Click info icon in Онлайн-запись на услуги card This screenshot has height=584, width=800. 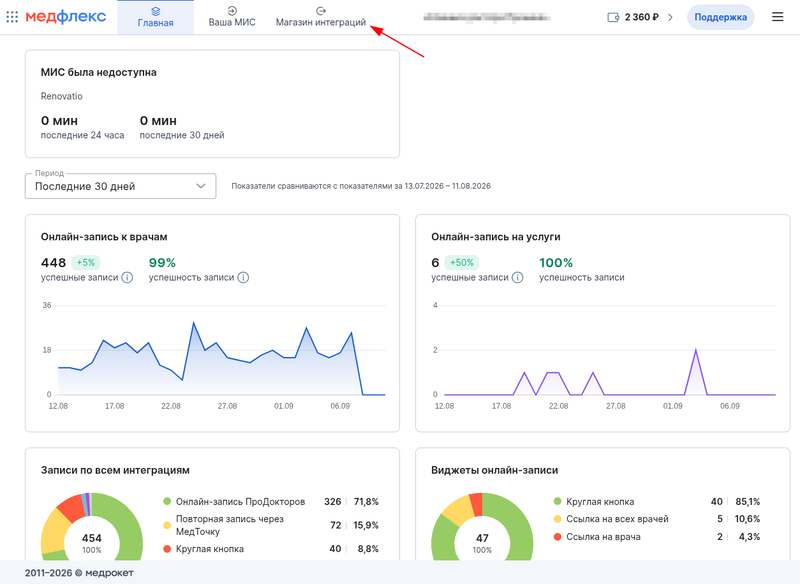(x=517, y=277)
